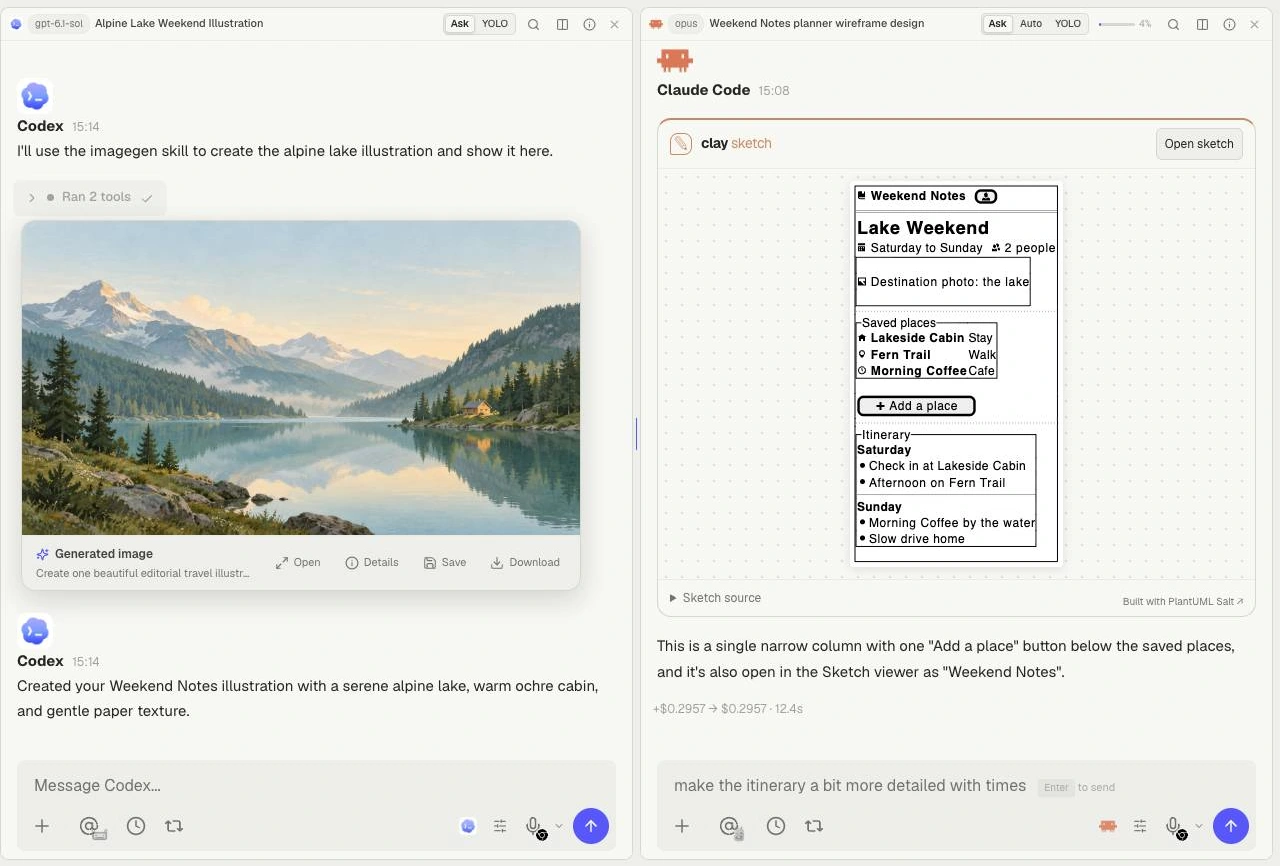Click split-view icon in Codex pane header
Viewport: 1280px width, 866px height.
[562, 24]
